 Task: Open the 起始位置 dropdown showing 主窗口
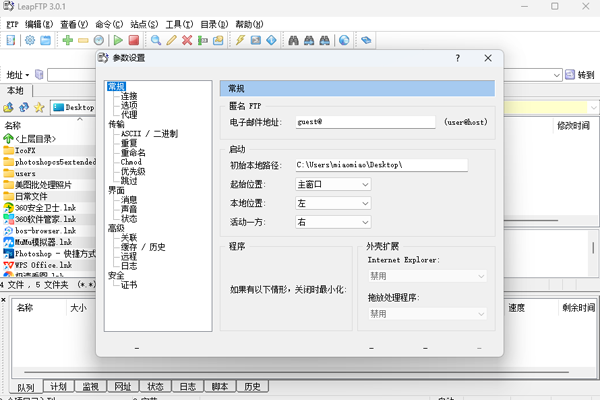tap(332, 184)
